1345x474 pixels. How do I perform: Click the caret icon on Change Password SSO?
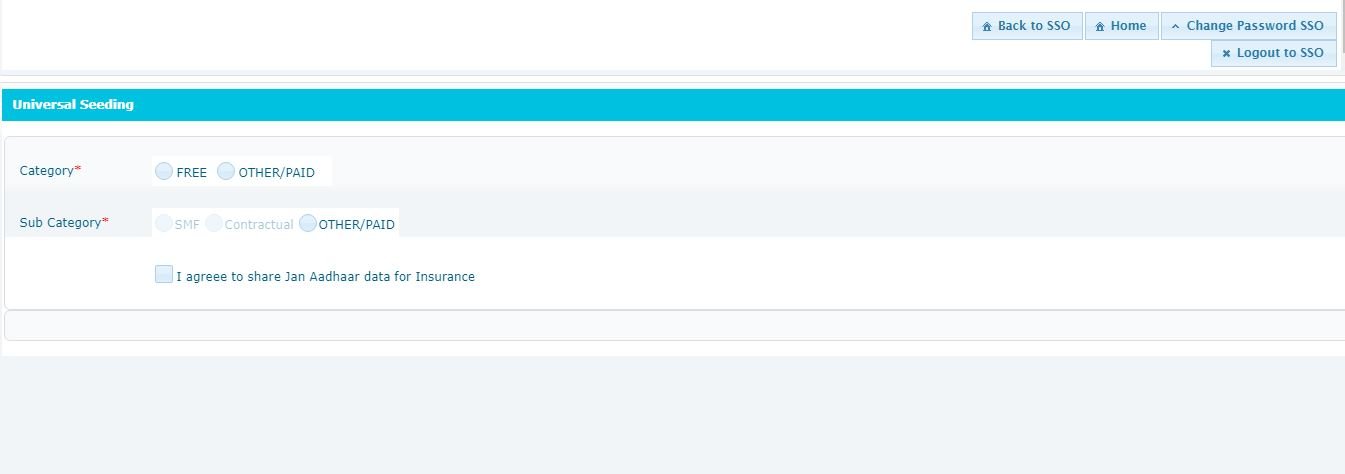pos(1176,27)
